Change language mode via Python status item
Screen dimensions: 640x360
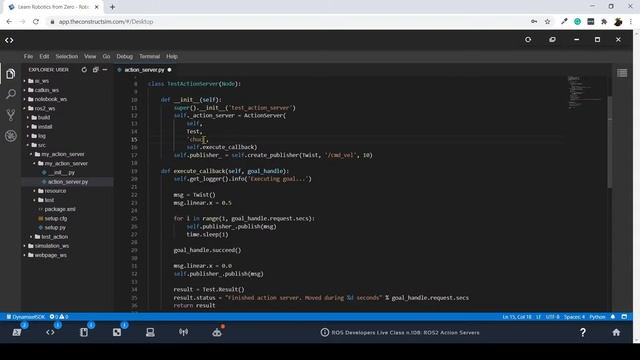pos(597,317)
